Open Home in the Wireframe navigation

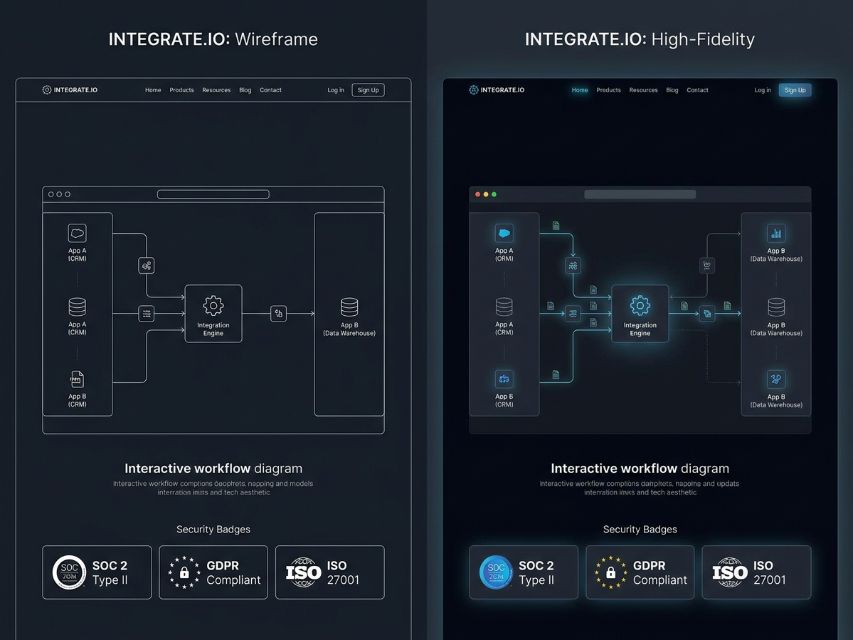click(x=153, y=90)
